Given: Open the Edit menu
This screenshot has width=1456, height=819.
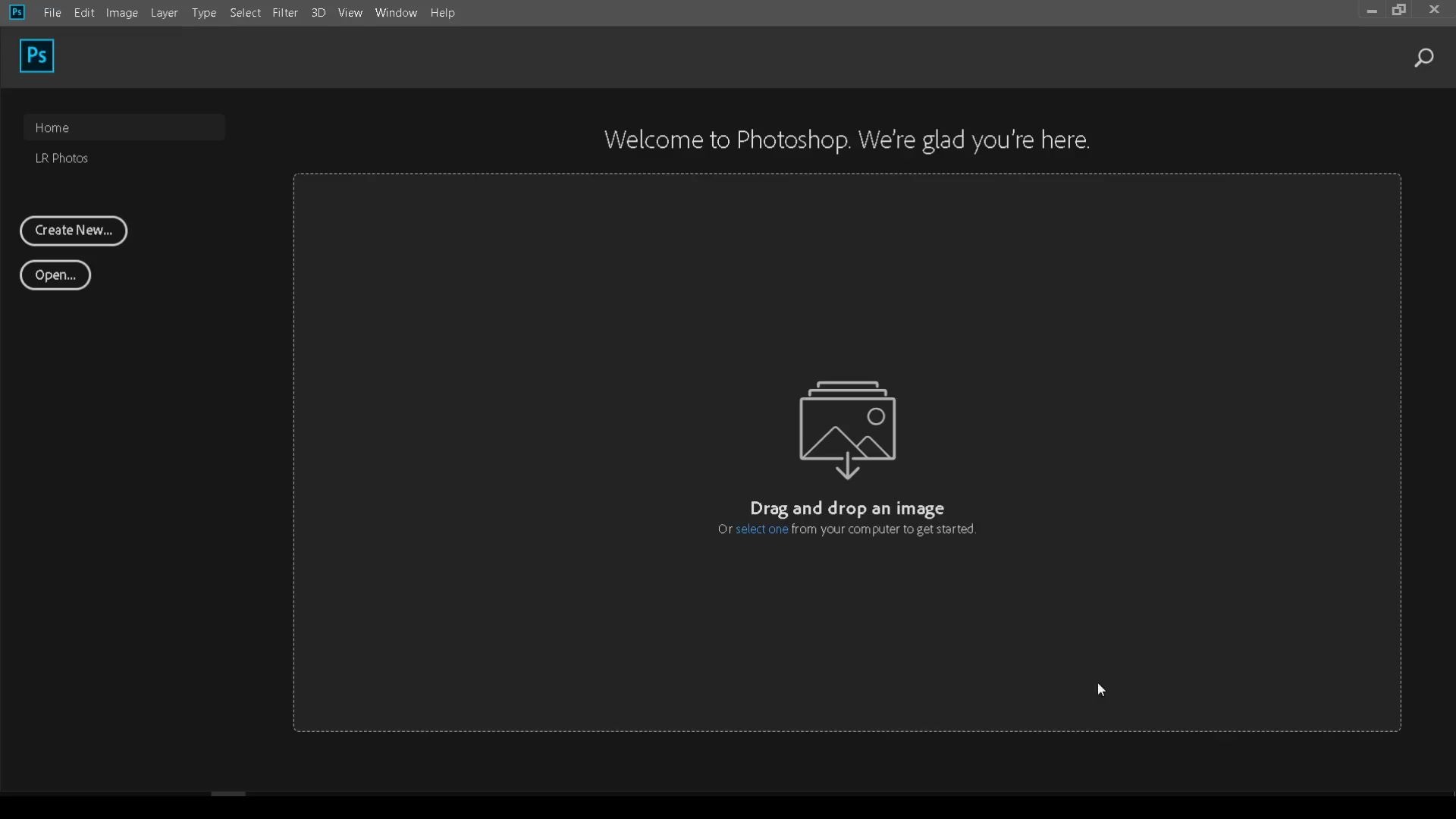Looking at the screenshot, I should [x=84, y=13].
